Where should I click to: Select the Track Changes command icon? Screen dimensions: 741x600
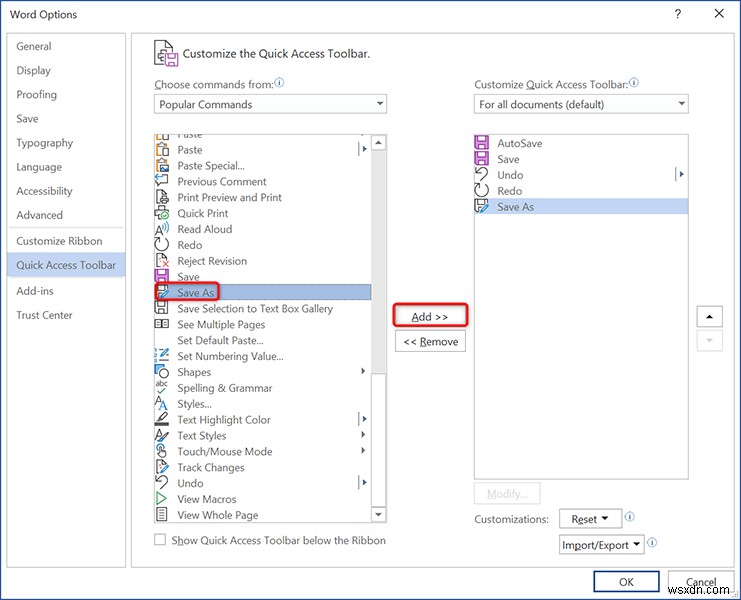click(162, 468)
